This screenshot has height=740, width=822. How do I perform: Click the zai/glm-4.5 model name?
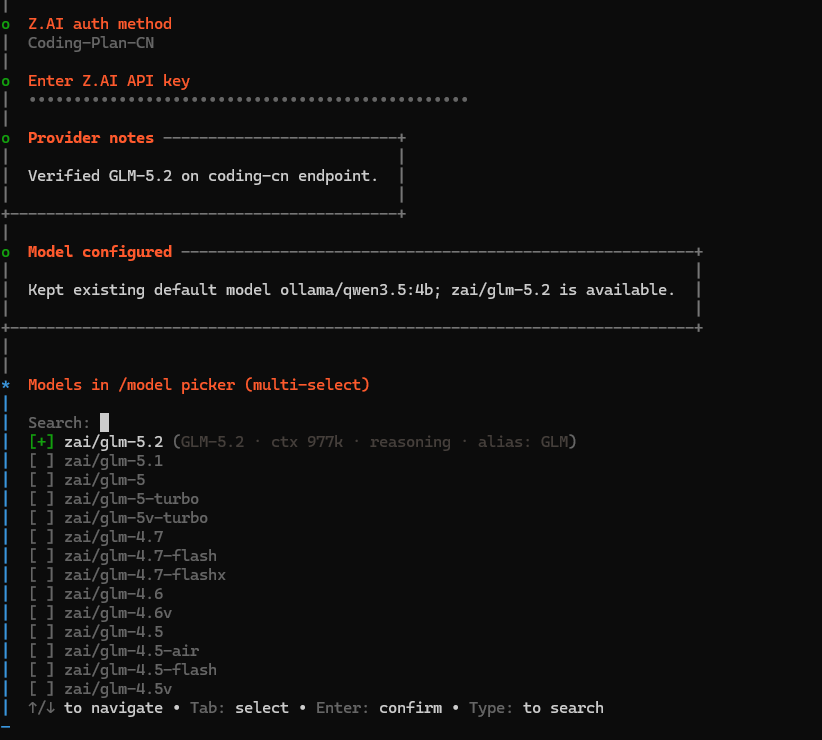tap(114, 632)
